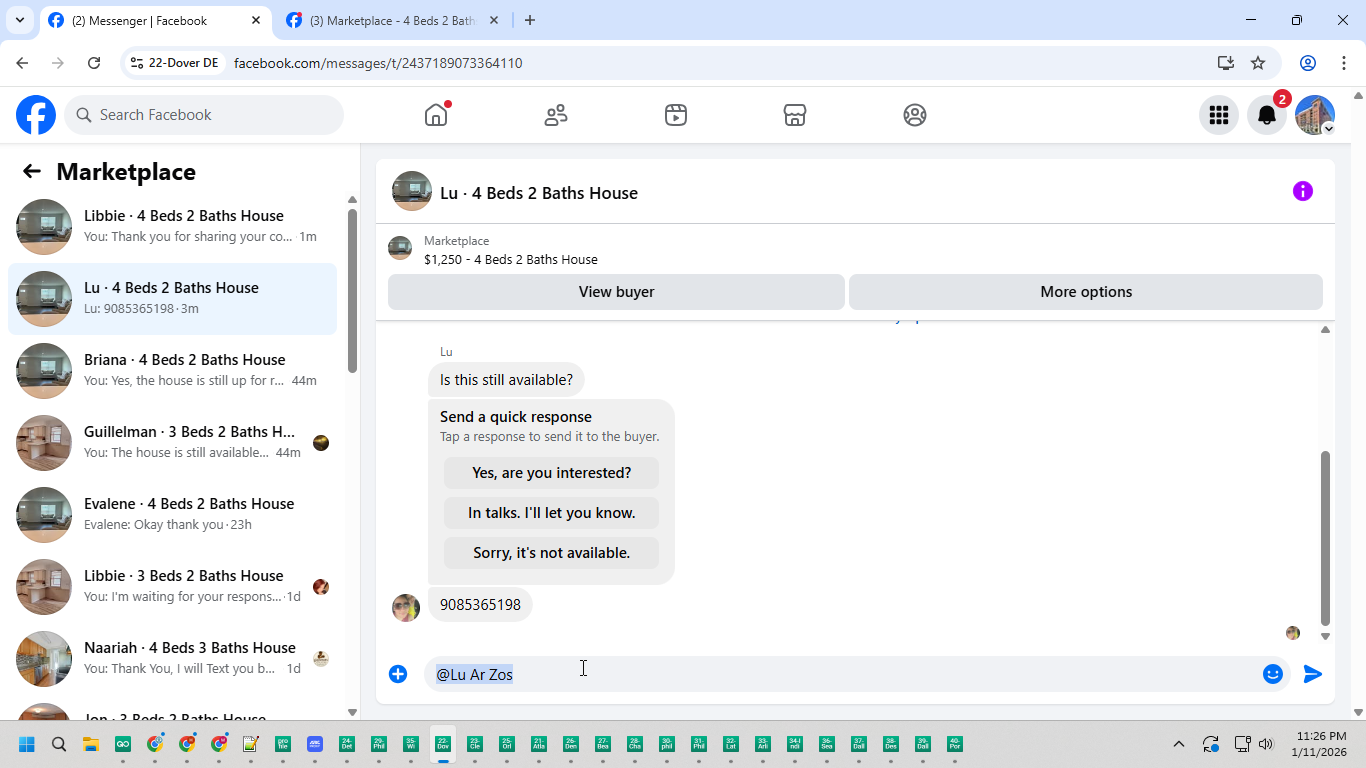This screenshot has width=1366, height=768.
Task: Switch to the Messenger | Facebook browser tab
Action: (155, 20)
